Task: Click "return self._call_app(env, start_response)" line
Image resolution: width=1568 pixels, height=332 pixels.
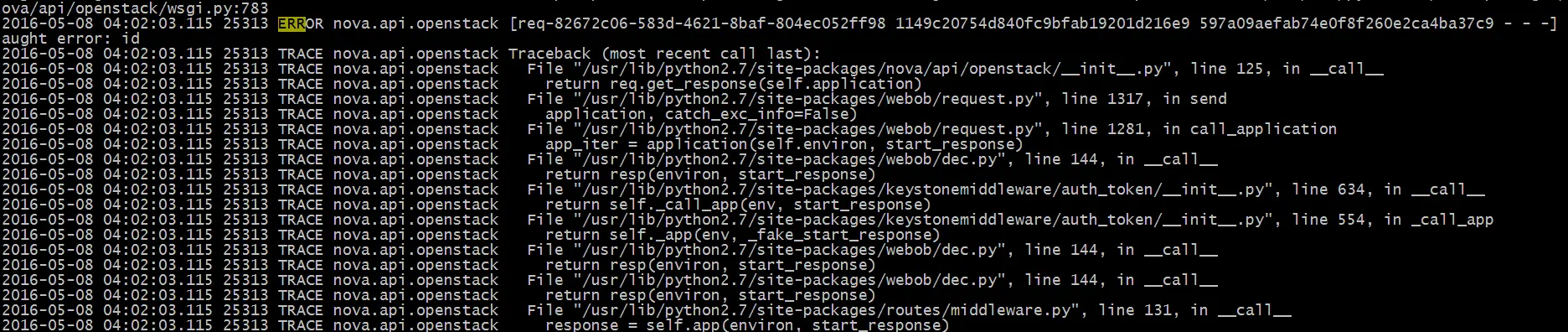Action: pos(738,205)
